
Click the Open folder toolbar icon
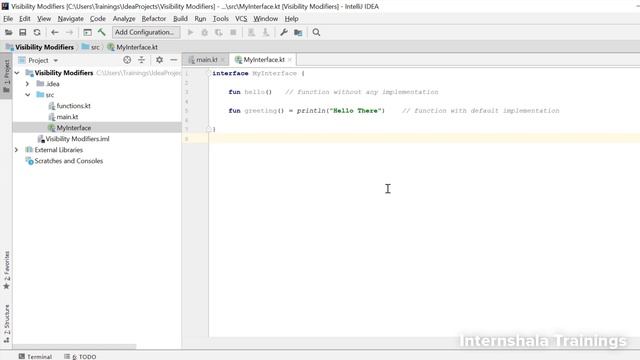click(8, 32)
